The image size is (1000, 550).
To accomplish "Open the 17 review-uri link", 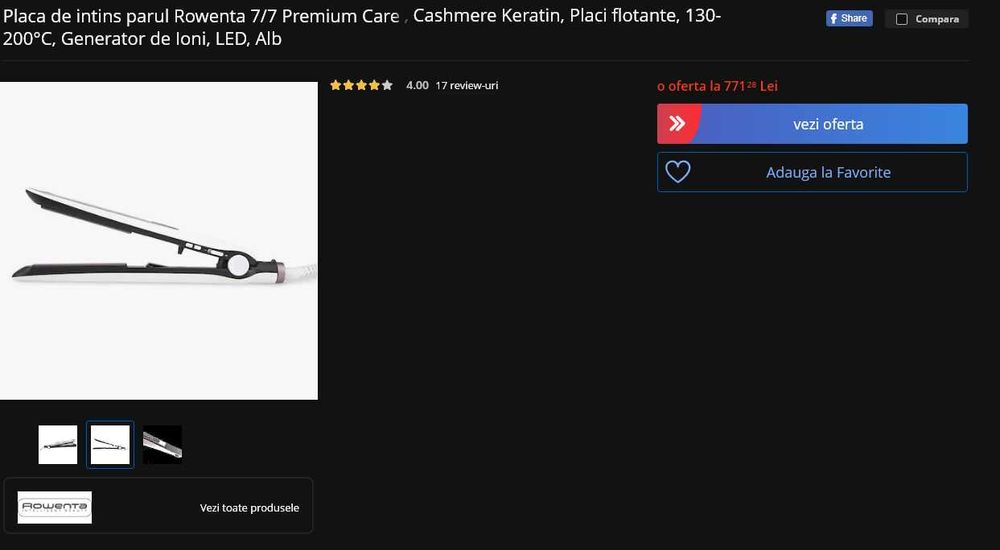I will (x=467, y=85).
